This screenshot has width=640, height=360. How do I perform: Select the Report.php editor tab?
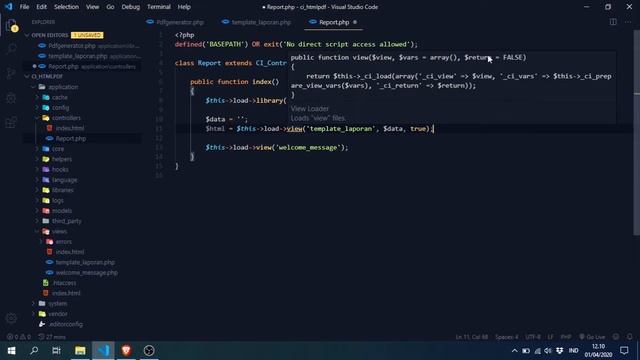tap(333, 22)
